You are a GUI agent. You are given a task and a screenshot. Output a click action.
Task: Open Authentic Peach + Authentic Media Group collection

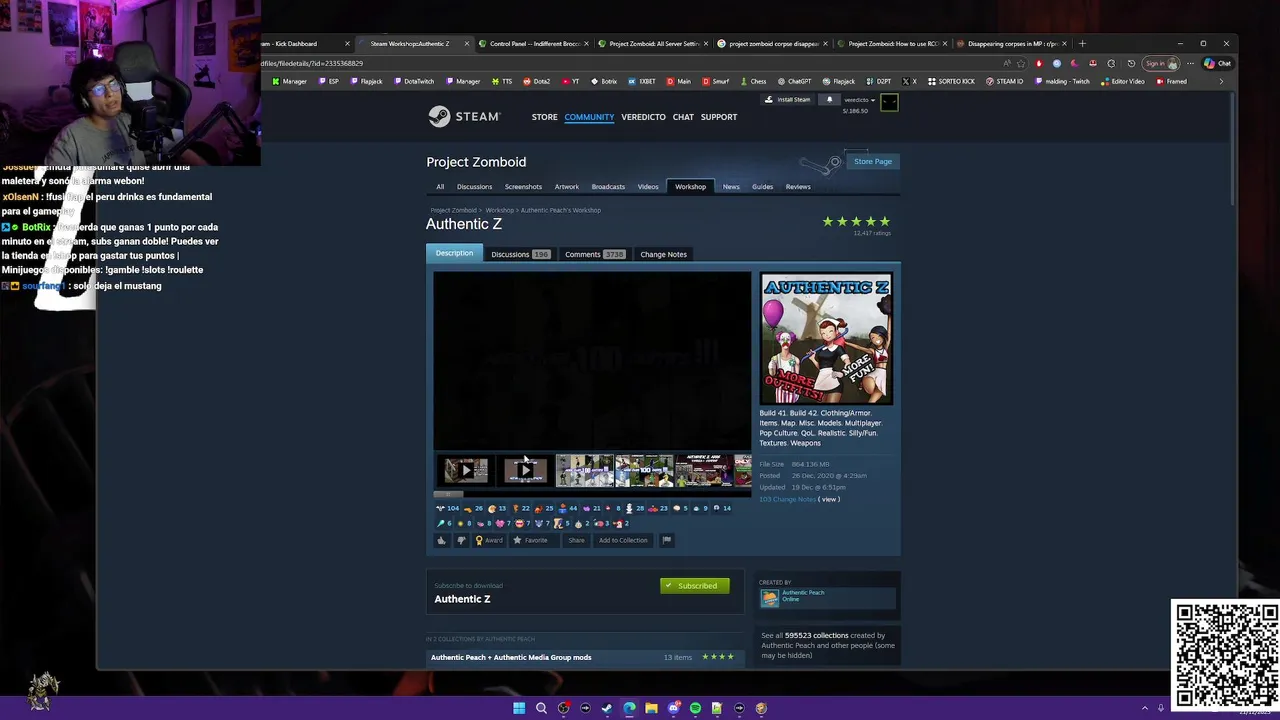tap(511, 657)
